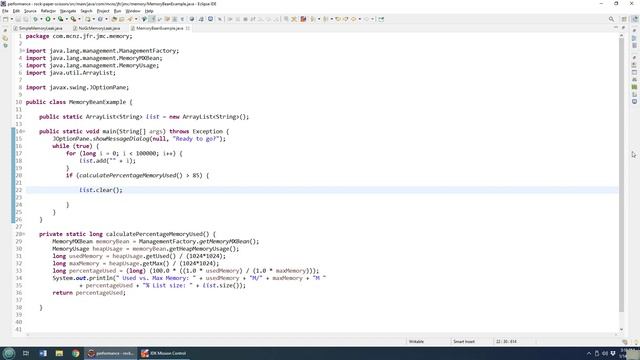The width and height of the screenshot is (640, 360).
Task: Switch to JDK Mission Control taskbar window
Action: point(164,353)
